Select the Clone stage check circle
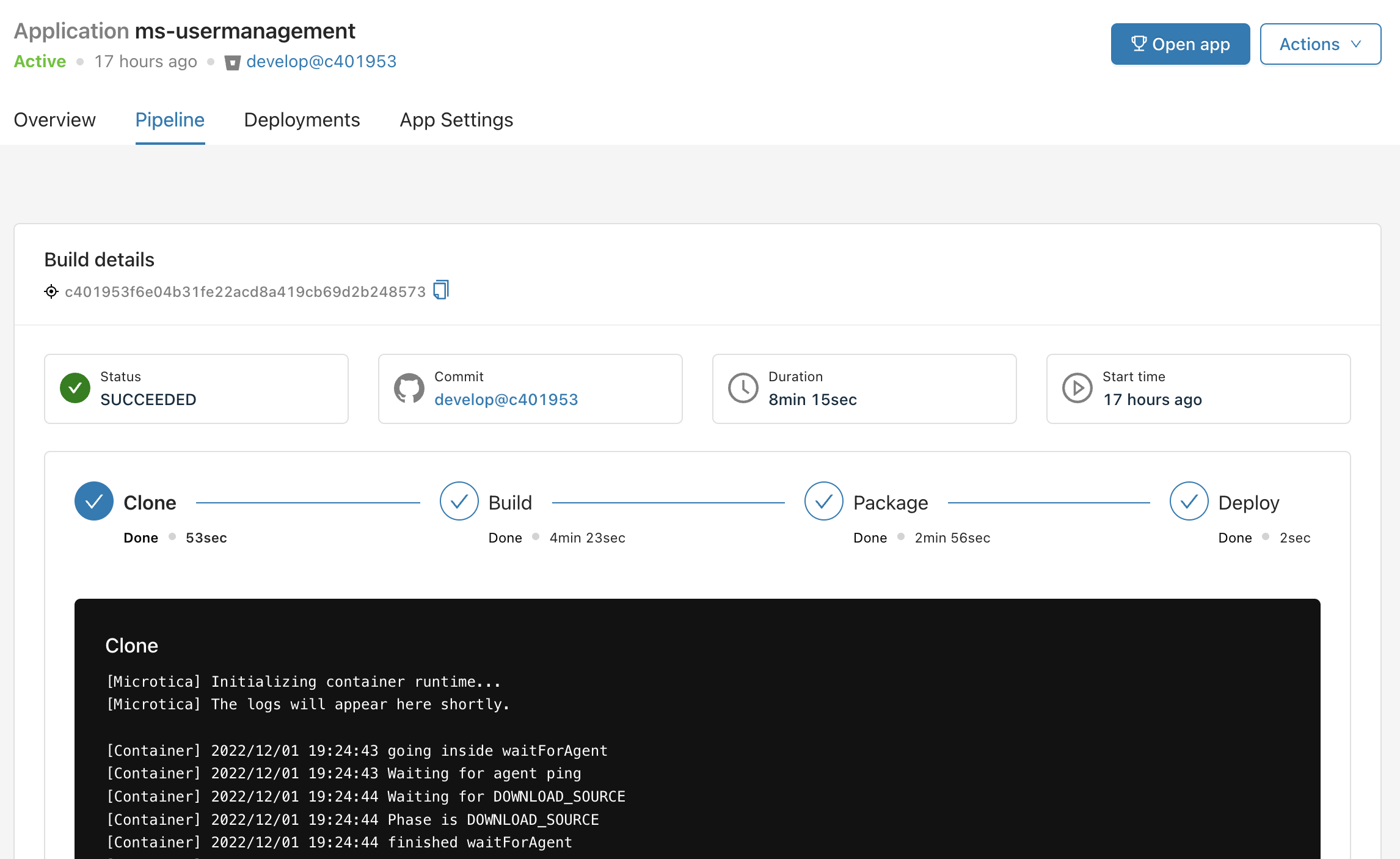 94,501
